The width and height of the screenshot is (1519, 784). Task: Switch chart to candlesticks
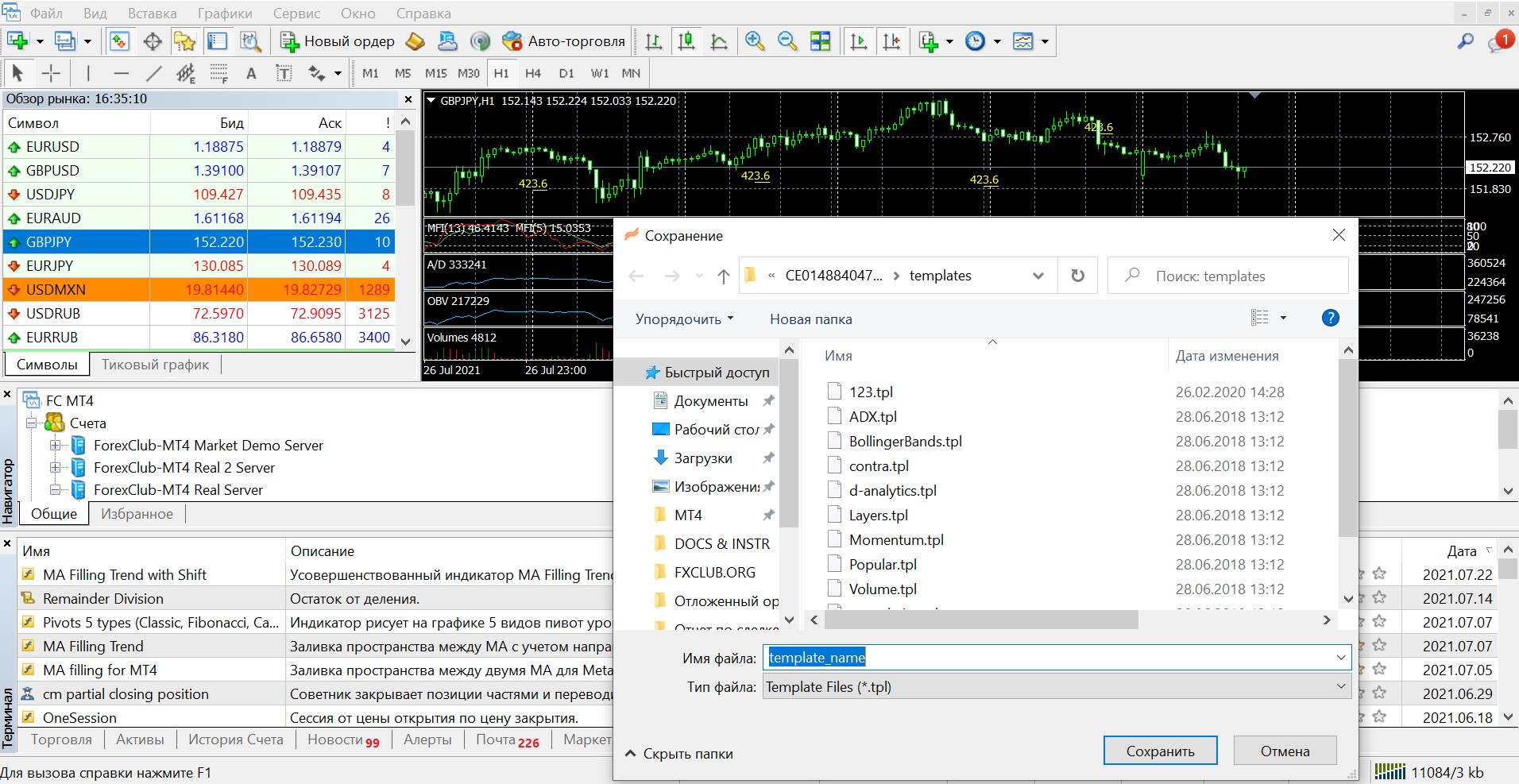[x=686, y=41]
